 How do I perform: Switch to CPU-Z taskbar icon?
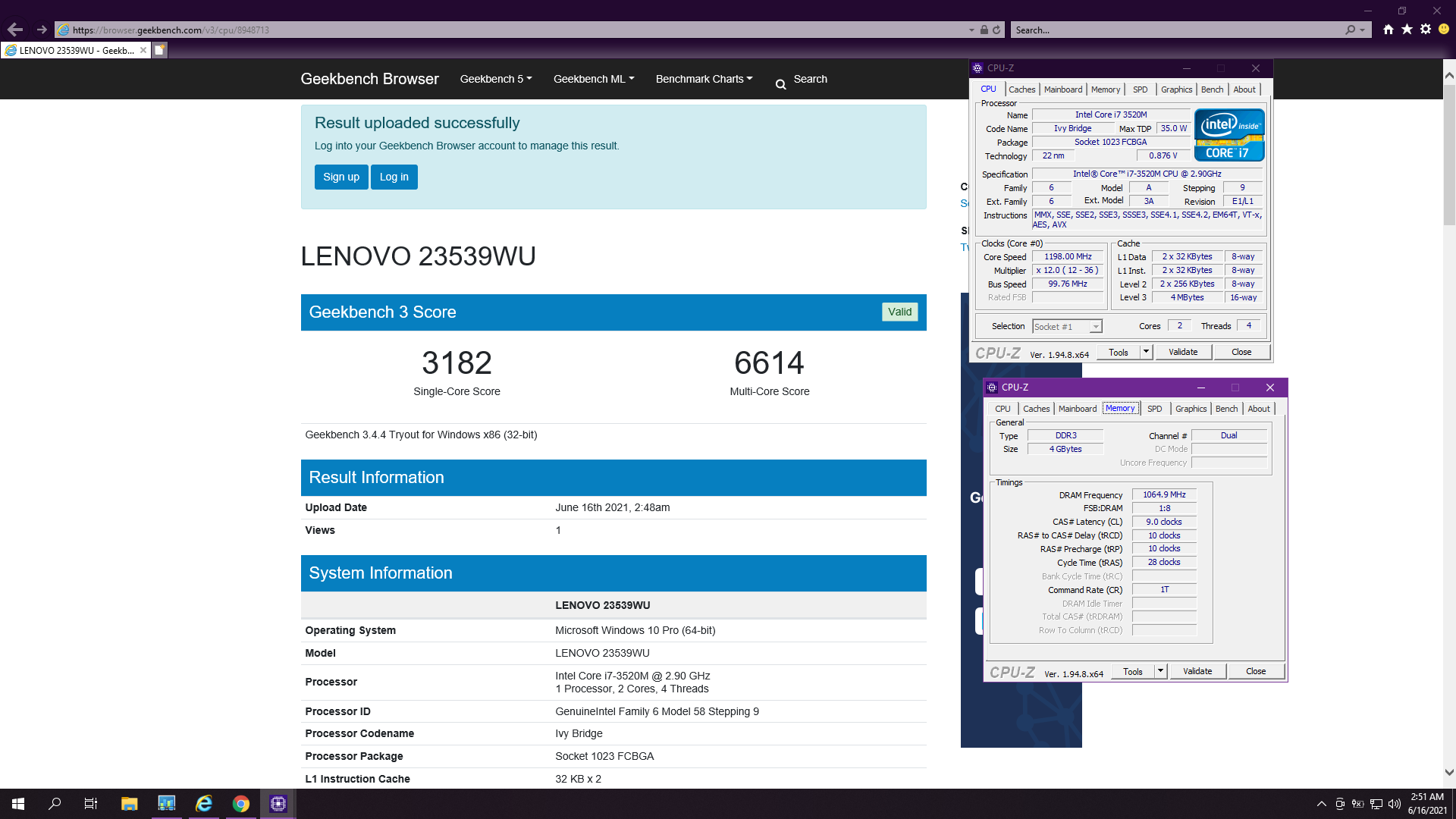pyautogui.click(x=278, y=804)
